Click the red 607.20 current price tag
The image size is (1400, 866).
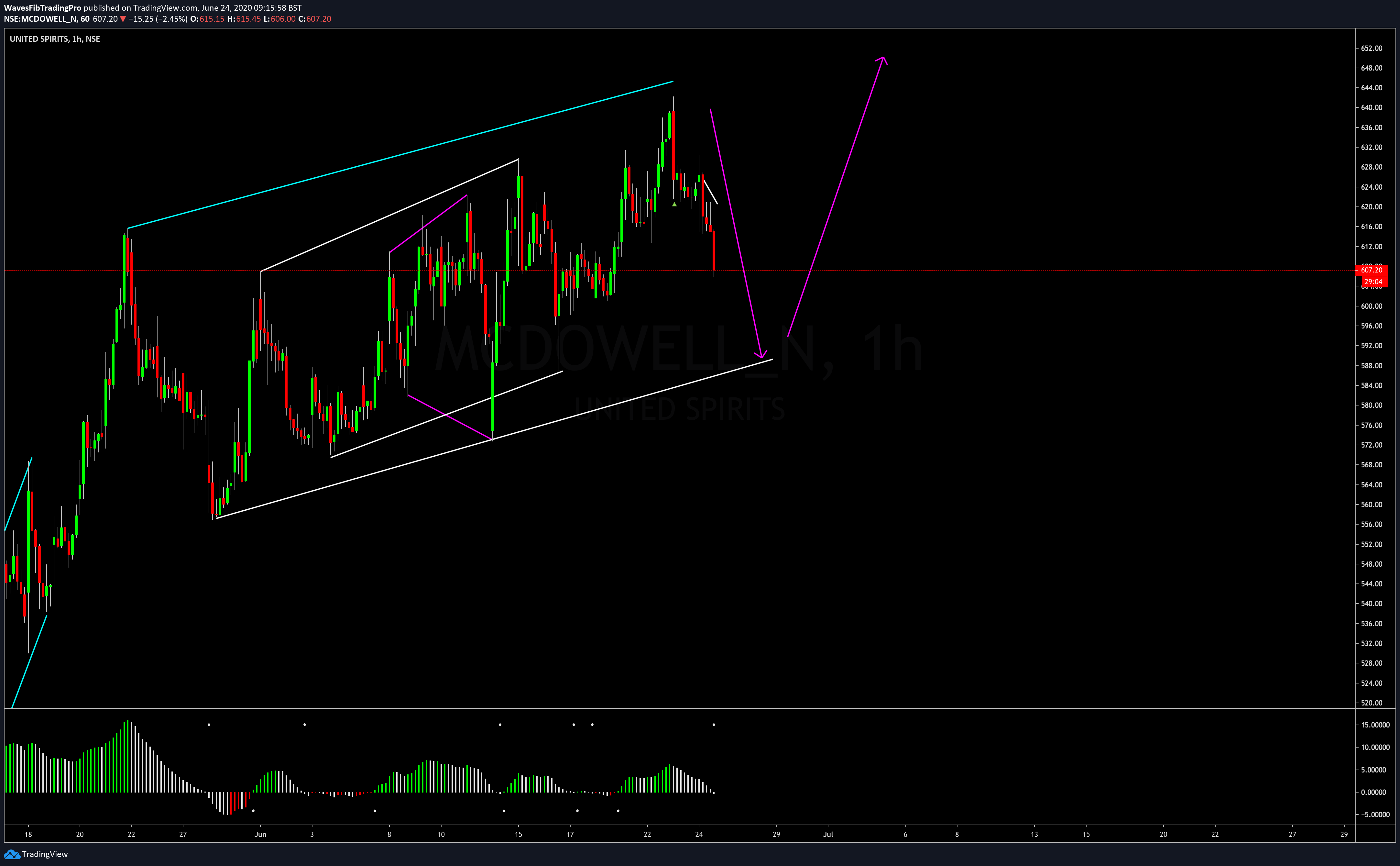click(x=1372, y=270)
